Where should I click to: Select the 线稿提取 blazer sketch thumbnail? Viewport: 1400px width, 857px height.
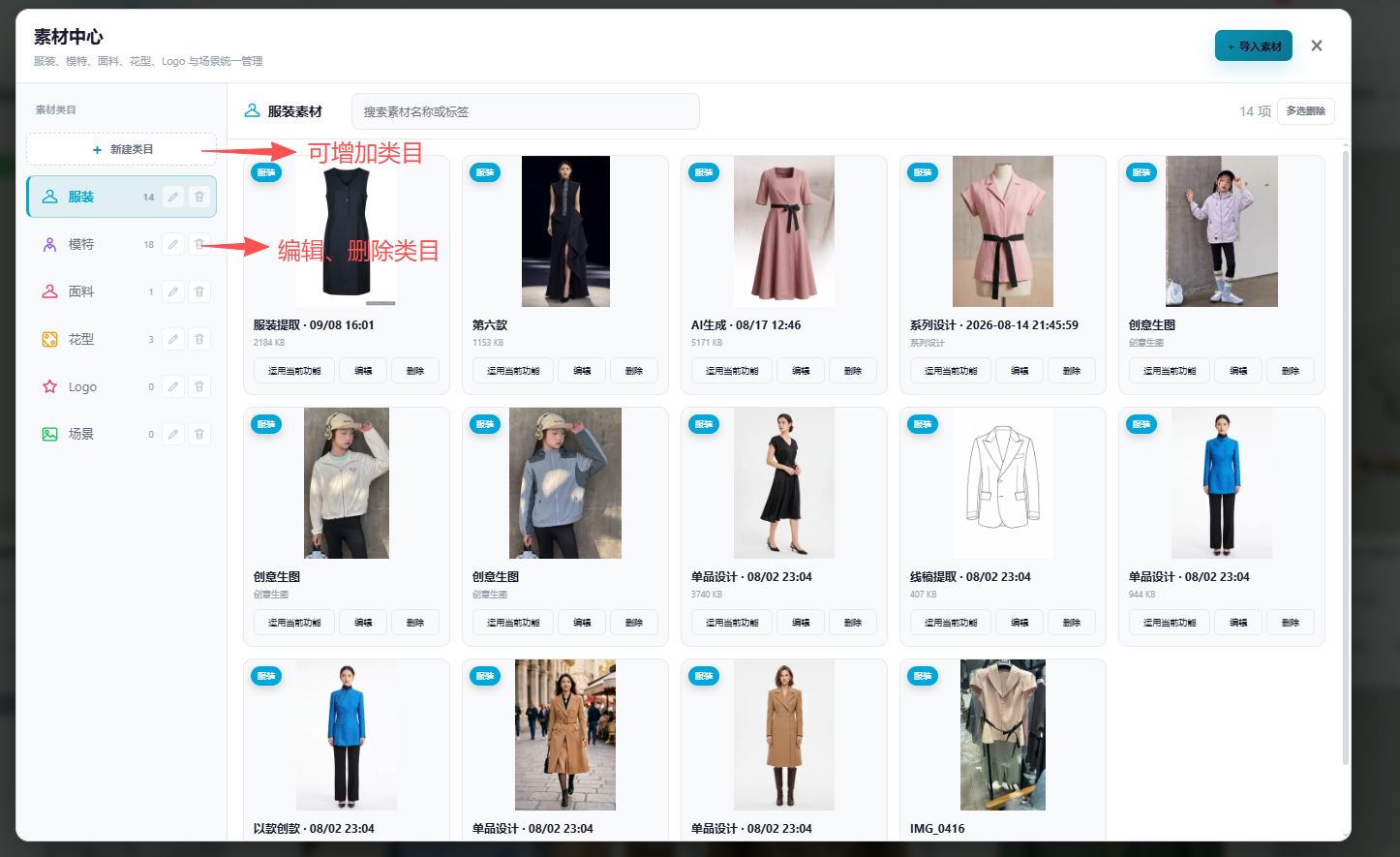tap(1003, 483)
